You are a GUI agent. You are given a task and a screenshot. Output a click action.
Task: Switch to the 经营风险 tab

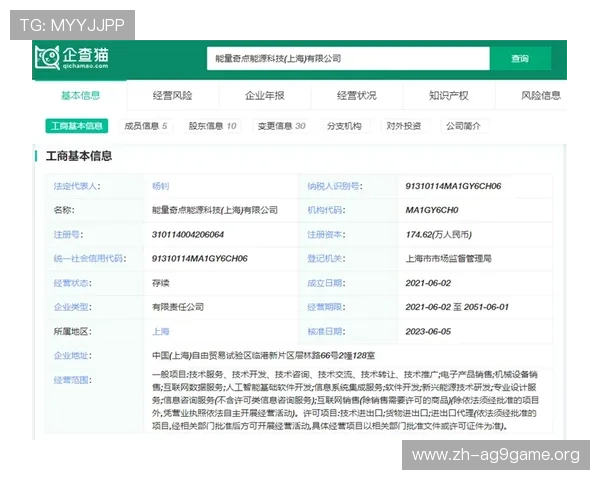(x=173, y=95)
